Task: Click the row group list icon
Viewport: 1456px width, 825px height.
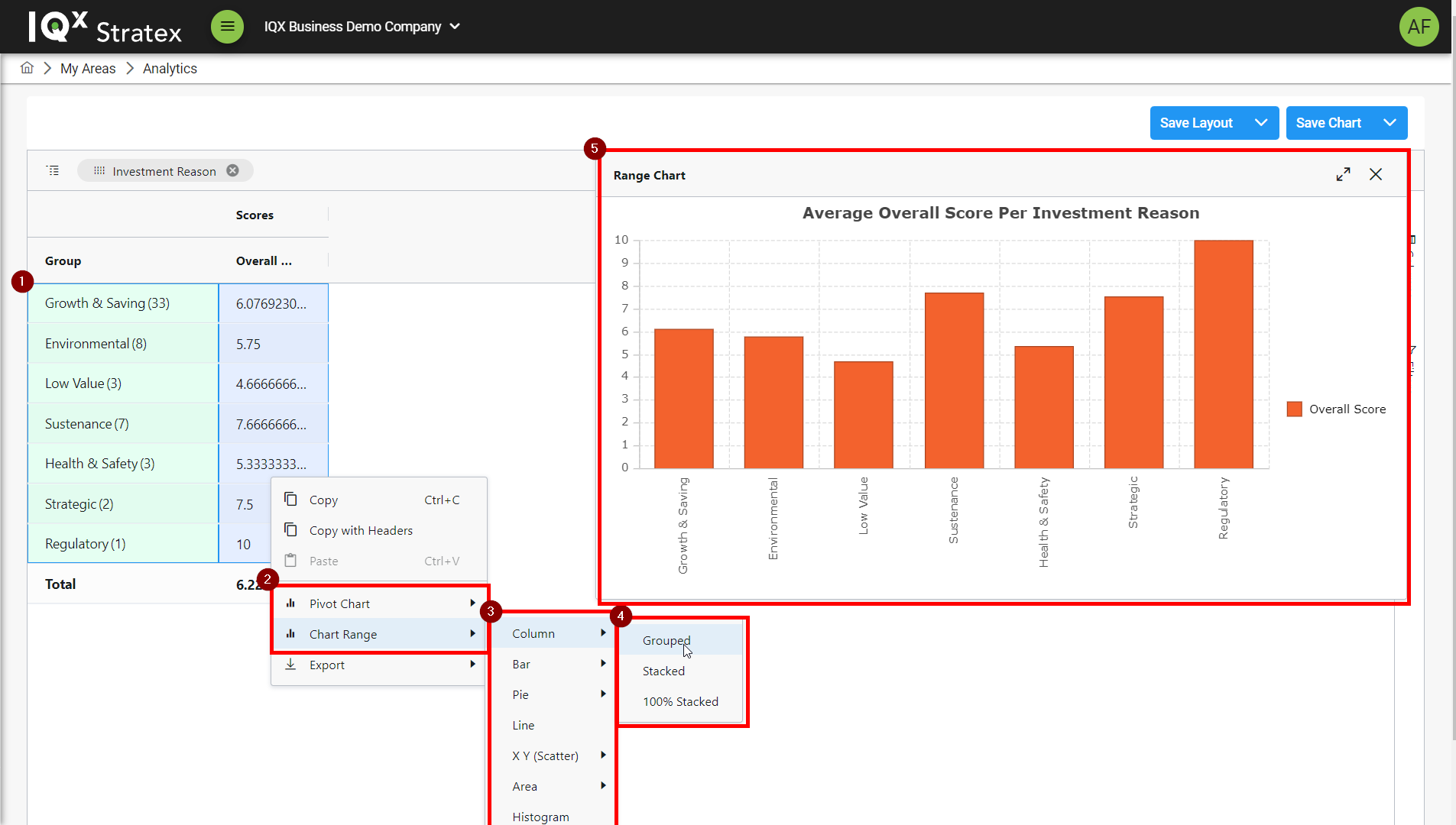Action: 53,170
